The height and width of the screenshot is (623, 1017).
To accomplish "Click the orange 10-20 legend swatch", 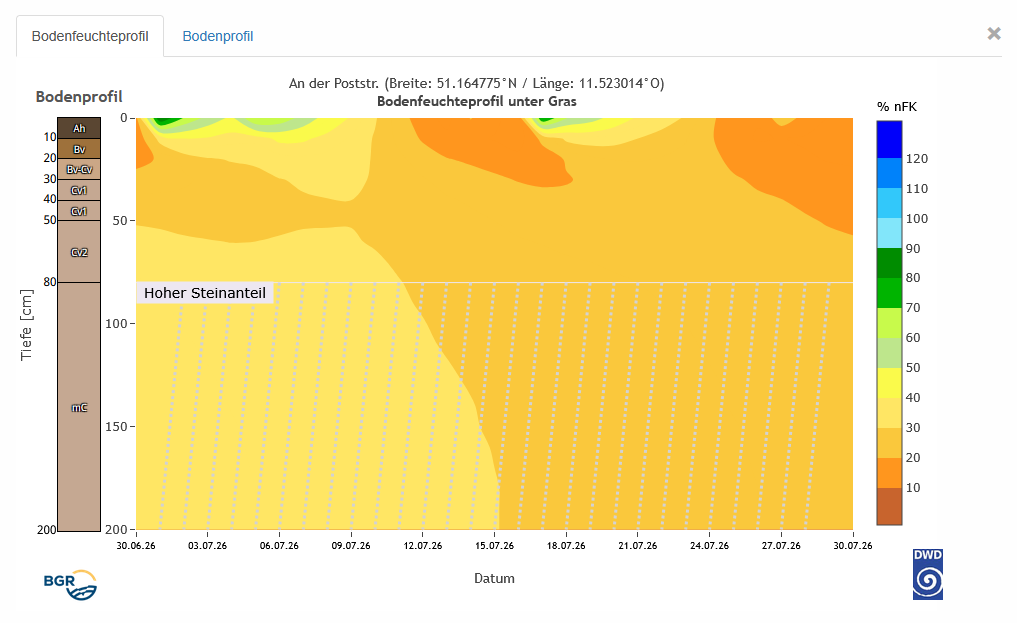I will click(889, 473).
